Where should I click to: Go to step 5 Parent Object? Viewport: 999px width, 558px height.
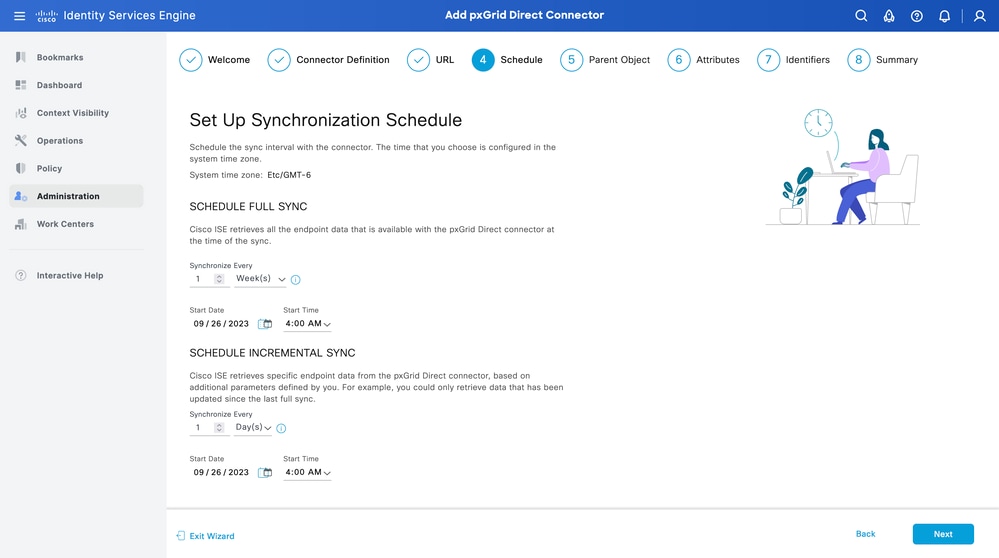click(x=605, y=60)
